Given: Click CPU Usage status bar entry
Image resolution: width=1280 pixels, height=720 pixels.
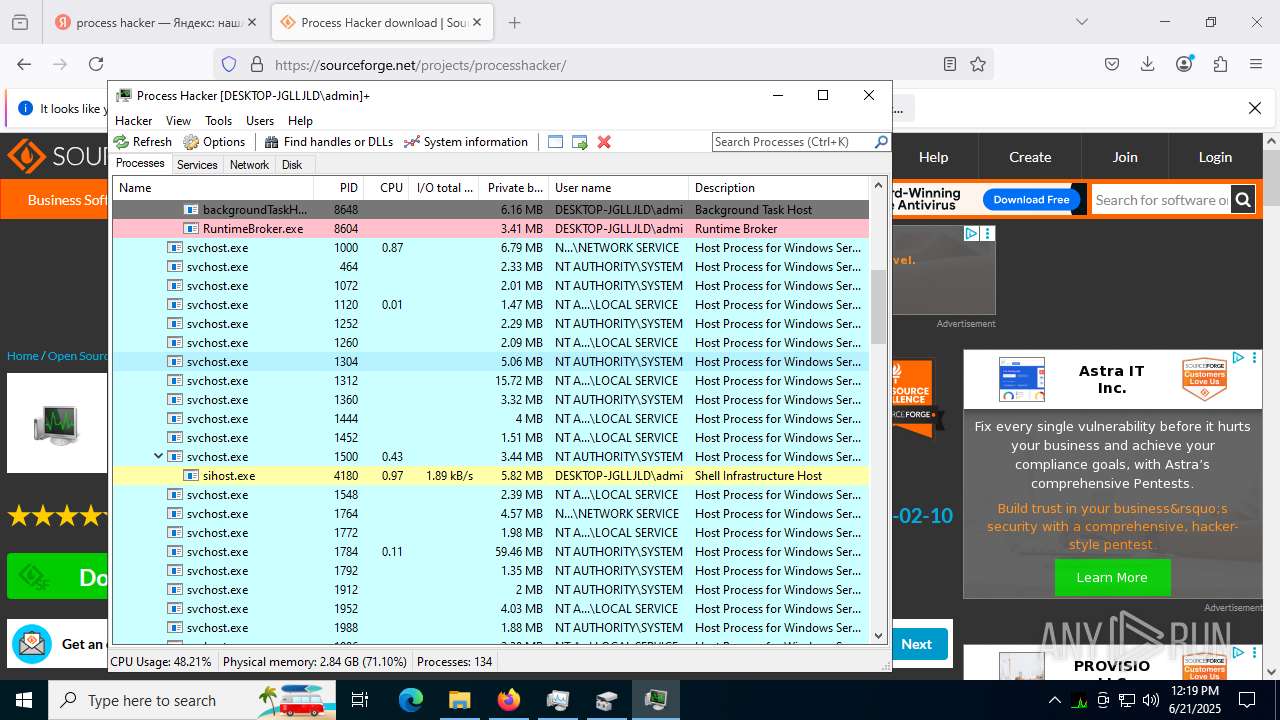Looking at the screenshot, I should 161,662.
